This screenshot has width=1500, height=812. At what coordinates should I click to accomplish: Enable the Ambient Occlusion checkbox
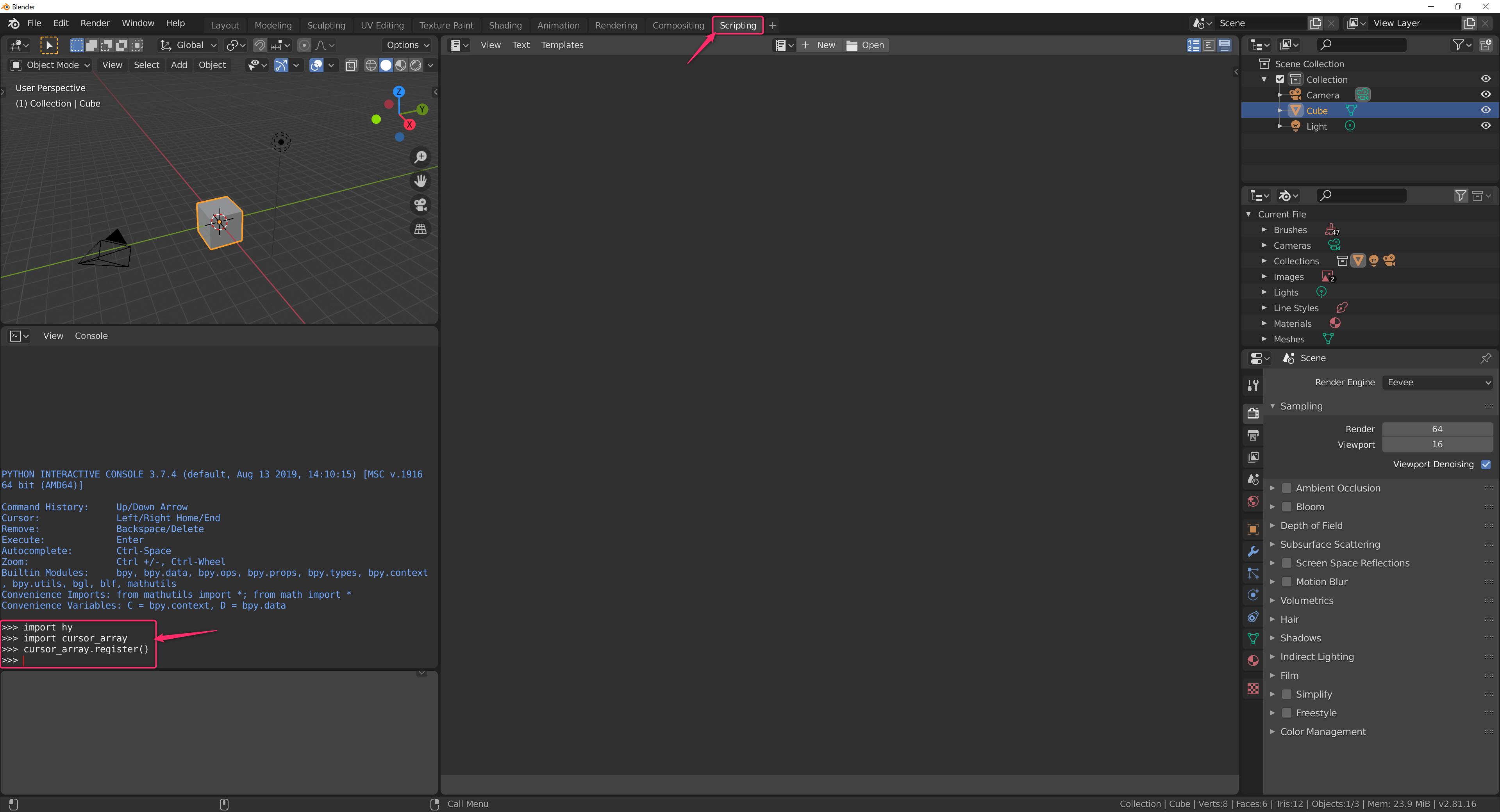click(x=1287, y=488)
